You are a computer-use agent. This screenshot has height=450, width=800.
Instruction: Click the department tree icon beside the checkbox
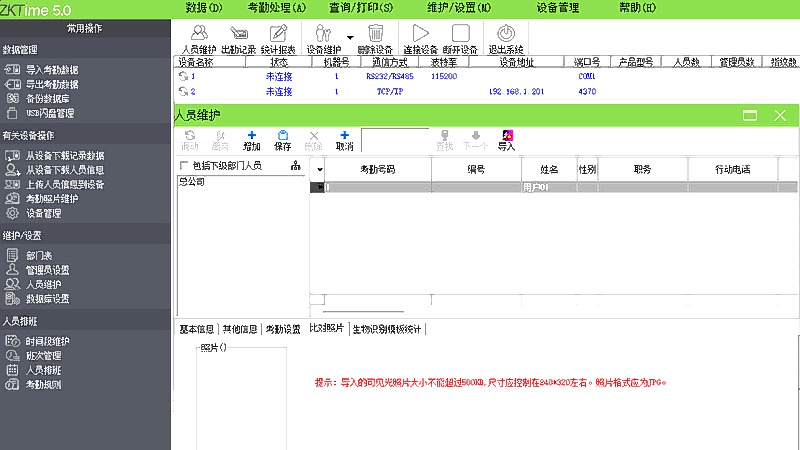(x=296, y=165)
